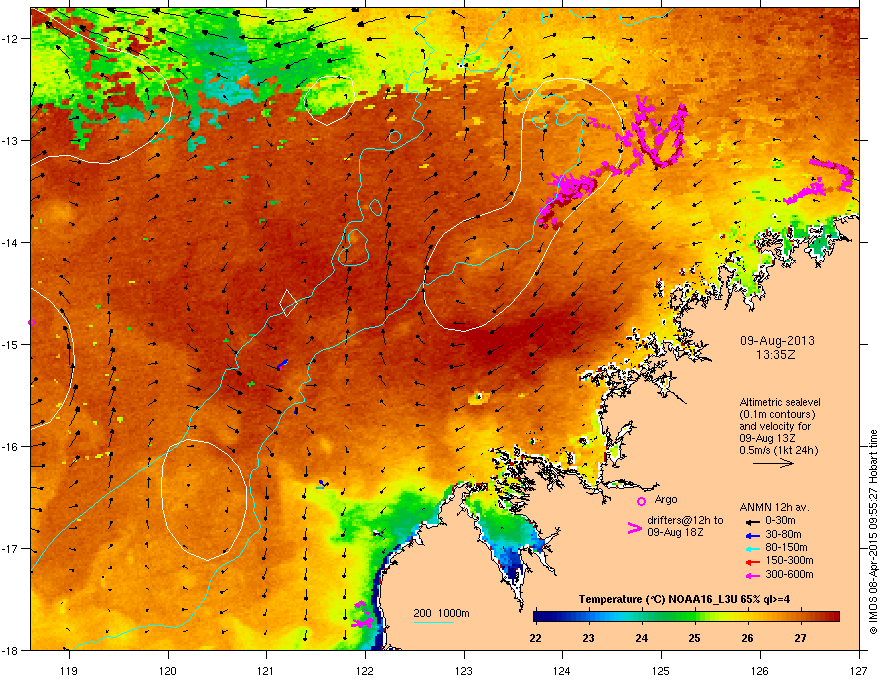This screenshot has height=680, width=880.
Task: Click the latitude axis label -18
Action: pyautogui.click(x=10, y=650)
